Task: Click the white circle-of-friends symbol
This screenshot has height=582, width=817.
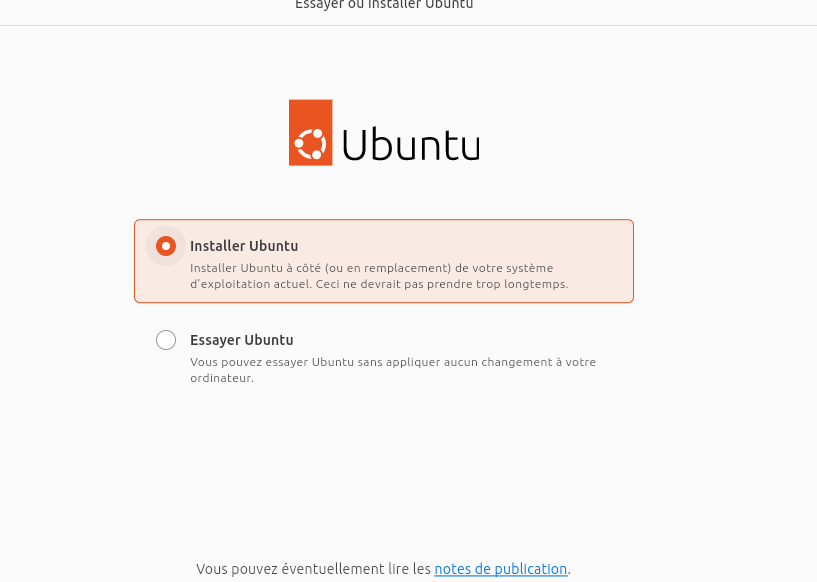Action: pos(311,144)
